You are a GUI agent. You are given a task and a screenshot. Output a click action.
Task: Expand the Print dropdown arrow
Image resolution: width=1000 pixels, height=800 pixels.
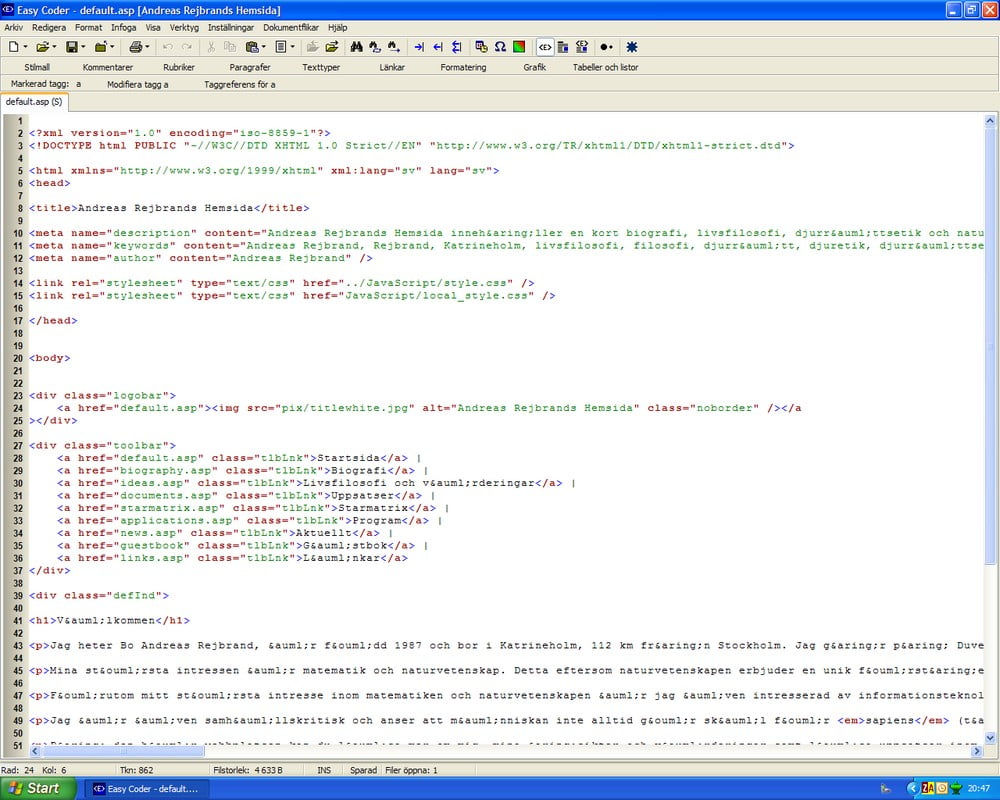point(147,47)
